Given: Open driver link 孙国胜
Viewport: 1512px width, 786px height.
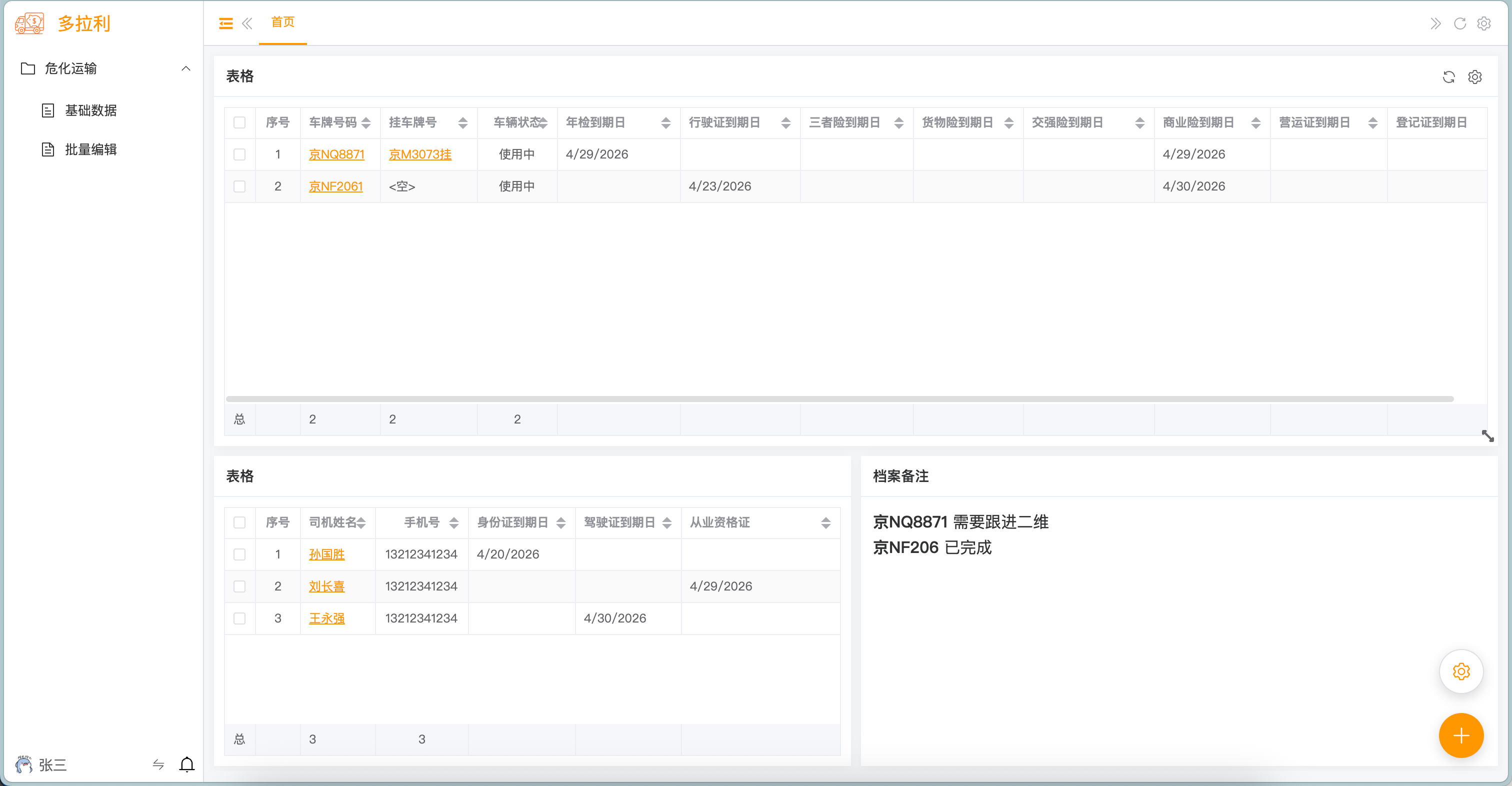Looking at the screenshot, I should coord(326,554).
